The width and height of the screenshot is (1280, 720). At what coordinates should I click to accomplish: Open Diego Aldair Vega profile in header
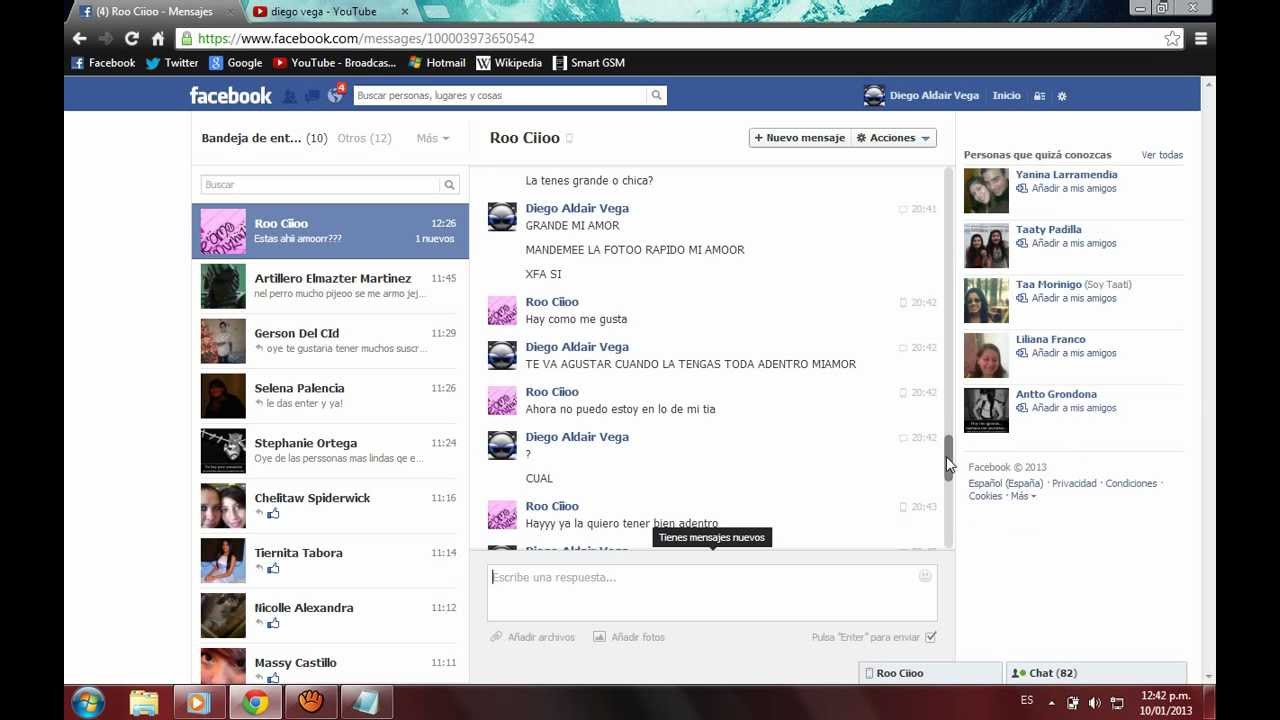coord(921,96)
